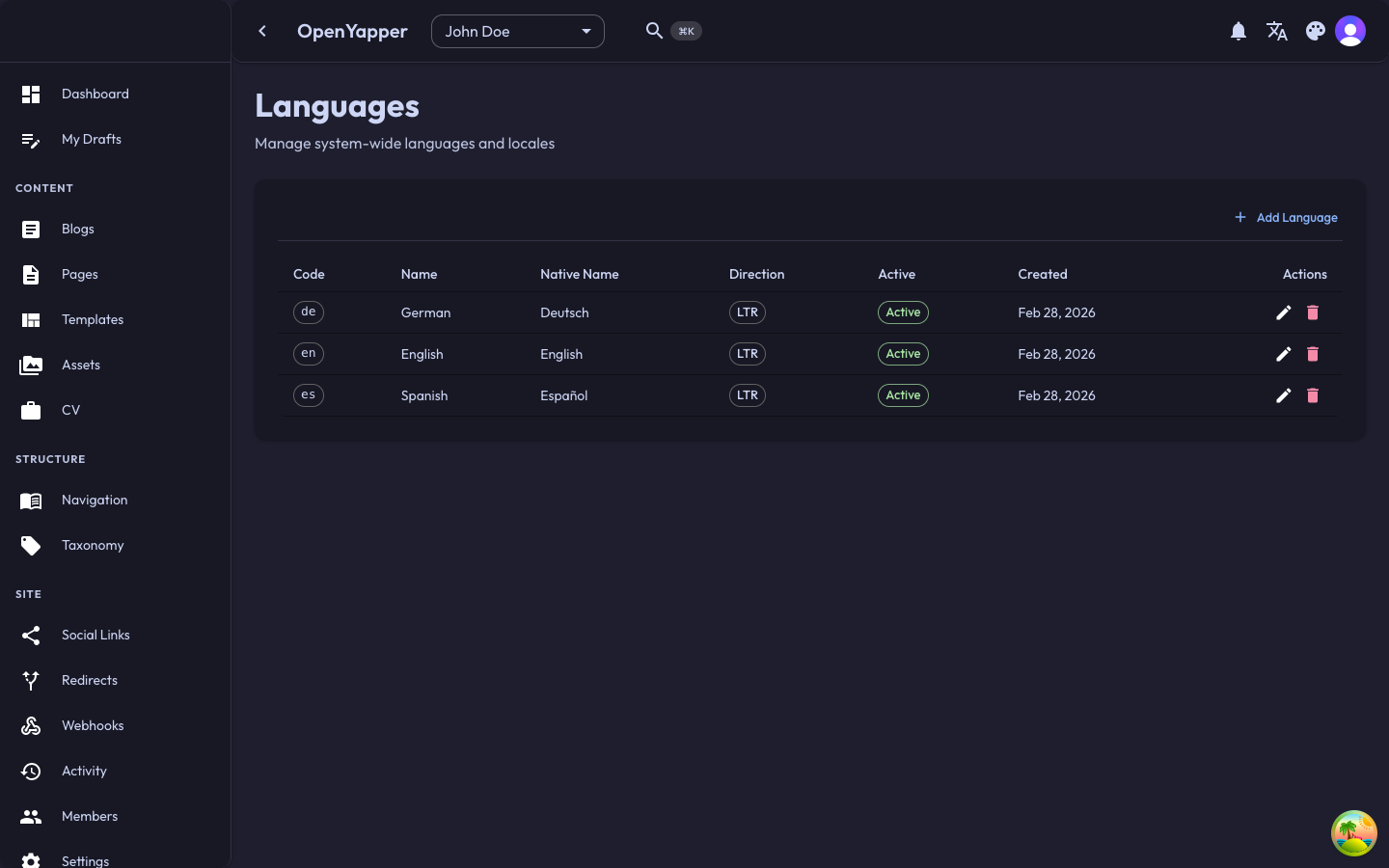The height and width of the screenshot is (868, 1389).
Task: Open the theme palette icon
Action: tap(1316, 32)
